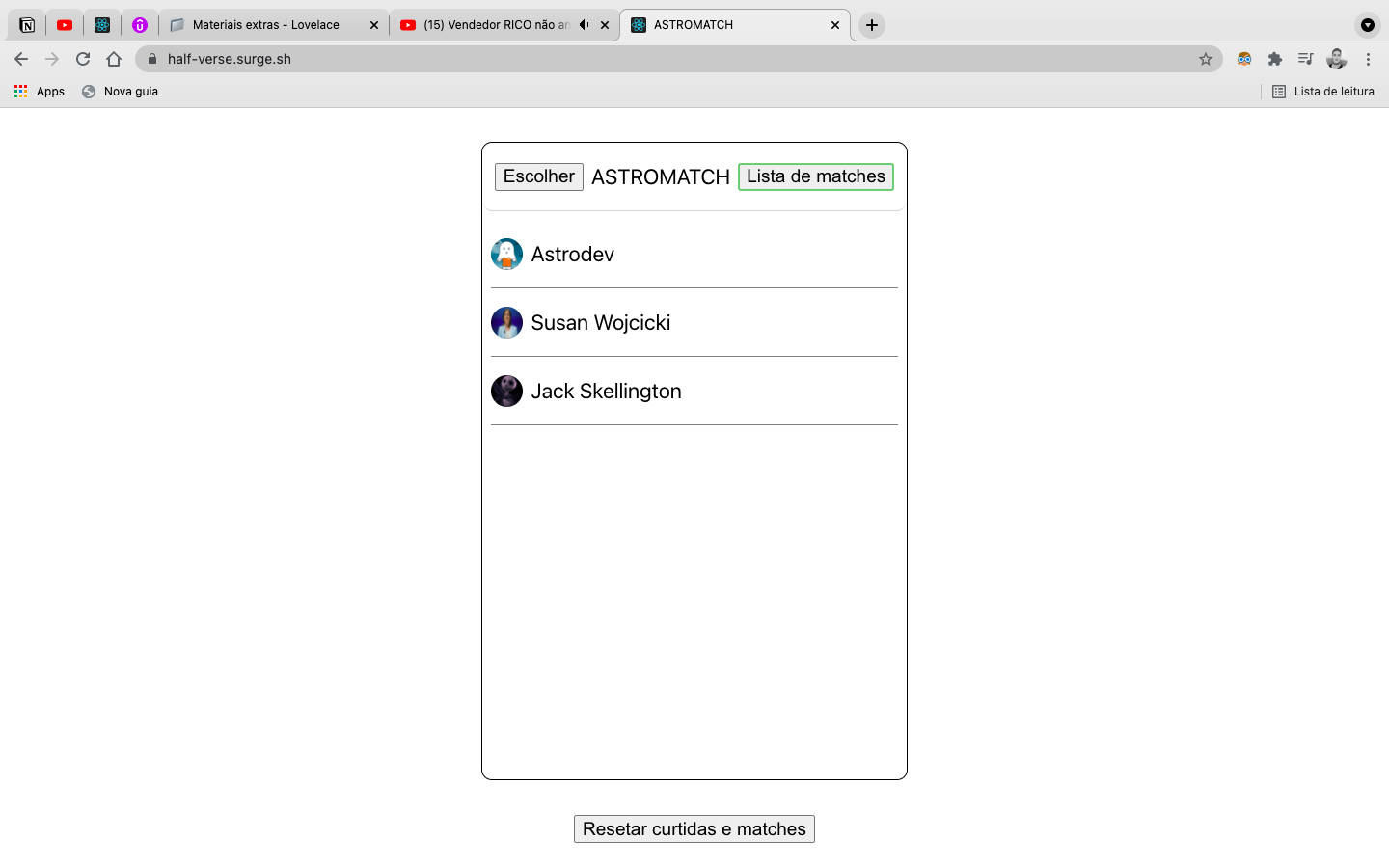Mute the audio icon on YouTube tab
The image size is (1389, 868).
pos(584,25)
